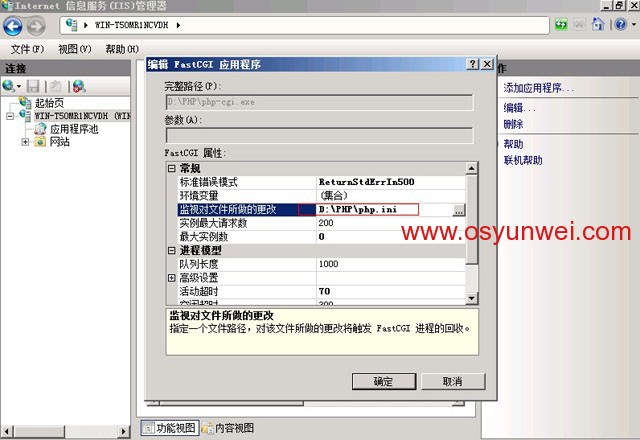
Task: Click the save connections disk icon
Action: (x=33, y=87)
